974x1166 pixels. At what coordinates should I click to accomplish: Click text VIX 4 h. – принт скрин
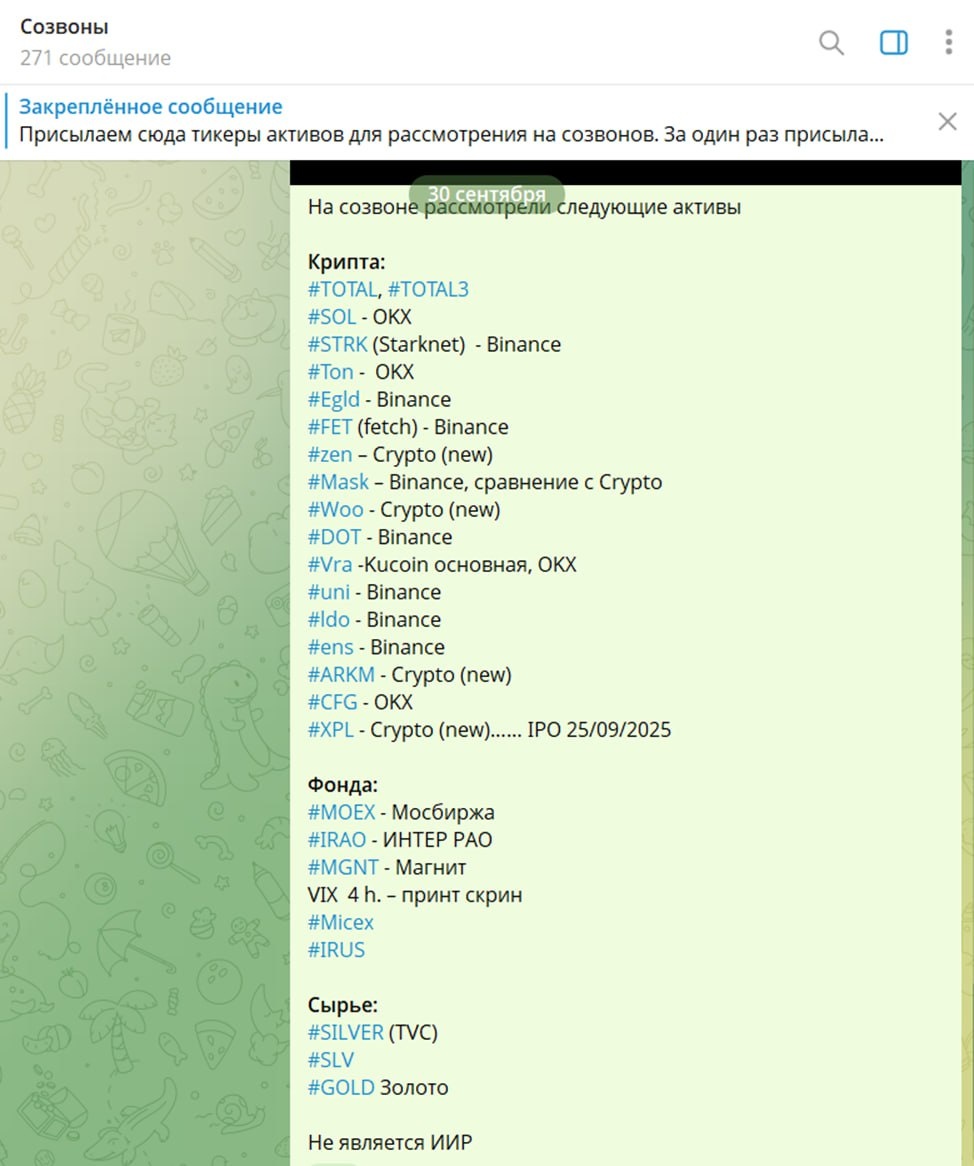(415, 895)
